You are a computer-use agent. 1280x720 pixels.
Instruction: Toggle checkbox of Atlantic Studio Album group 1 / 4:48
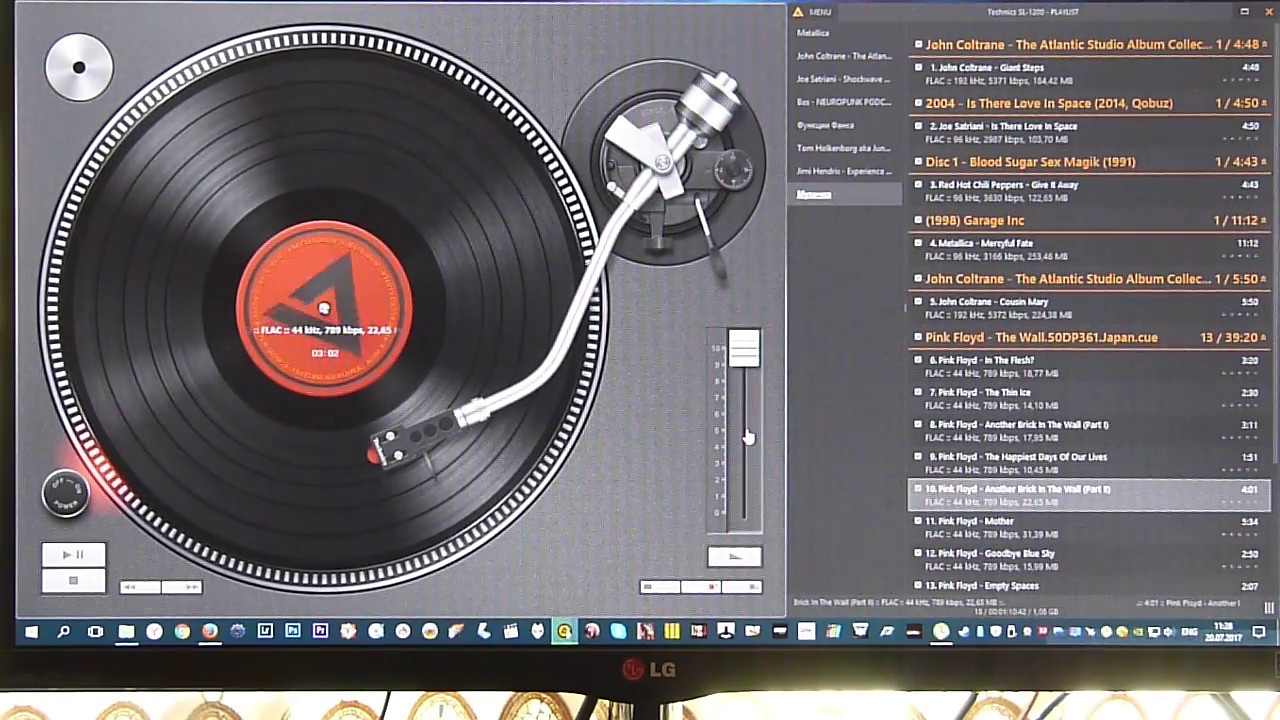point(918,45)
